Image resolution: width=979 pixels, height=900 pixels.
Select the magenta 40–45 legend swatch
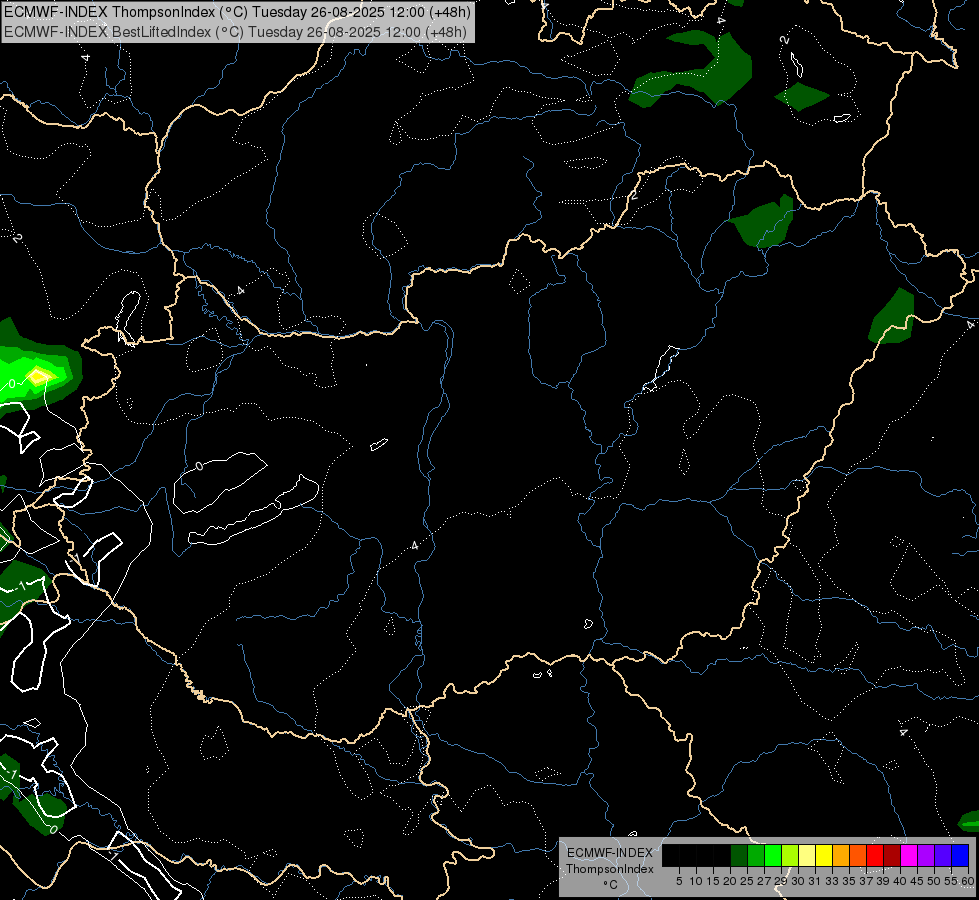[x=909, y=856]
